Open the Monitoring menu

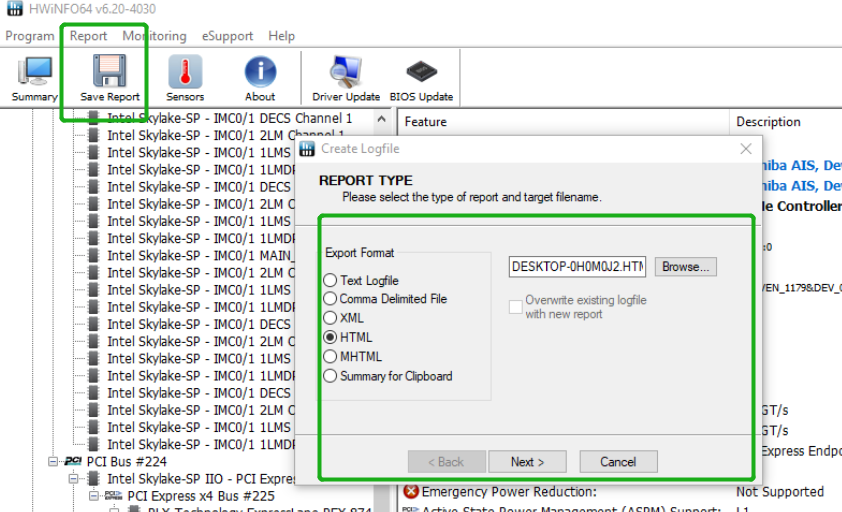[154, 36]
